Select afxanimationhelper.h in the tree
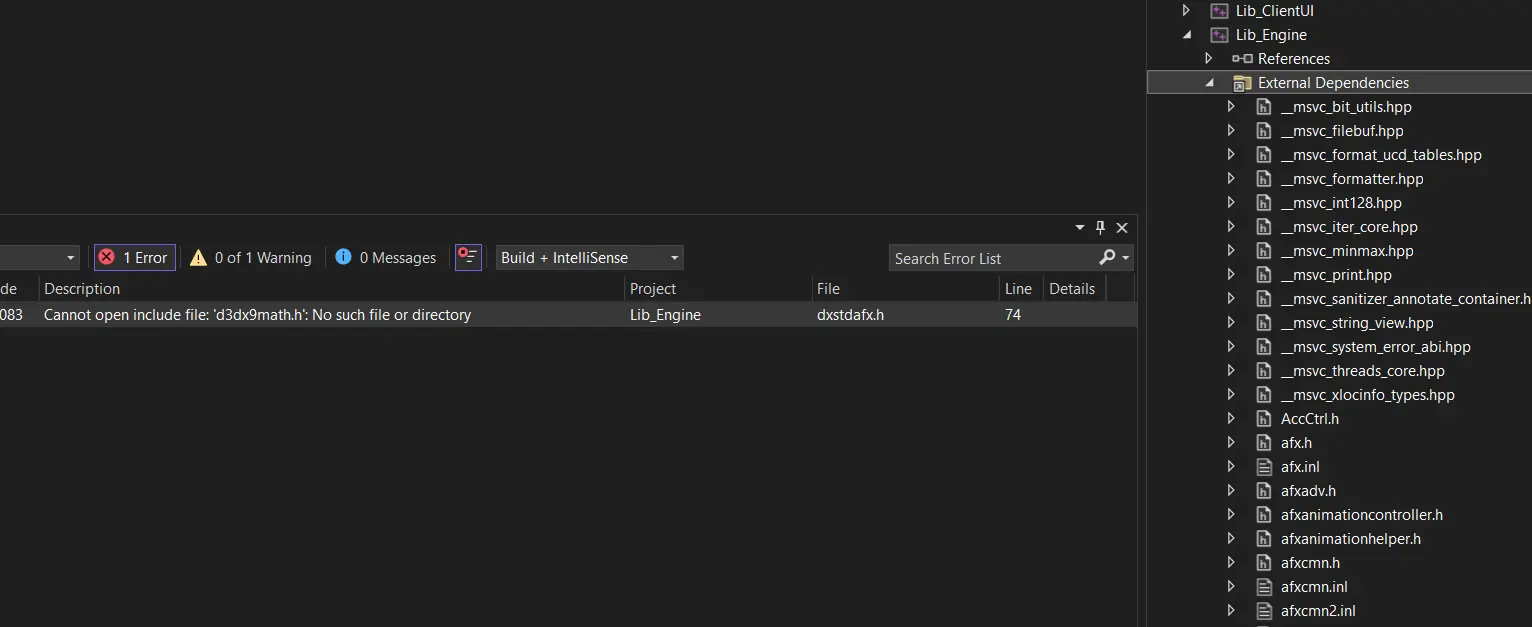1532x627 pixels. [1350, 539]
